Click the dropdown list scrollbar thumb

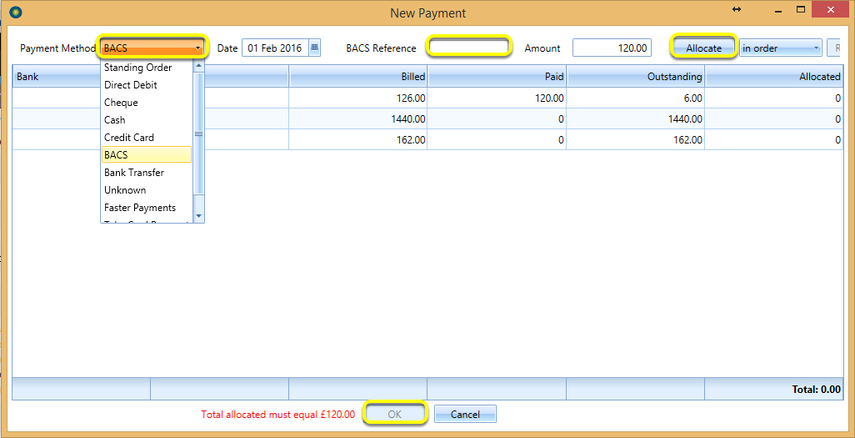198,134
